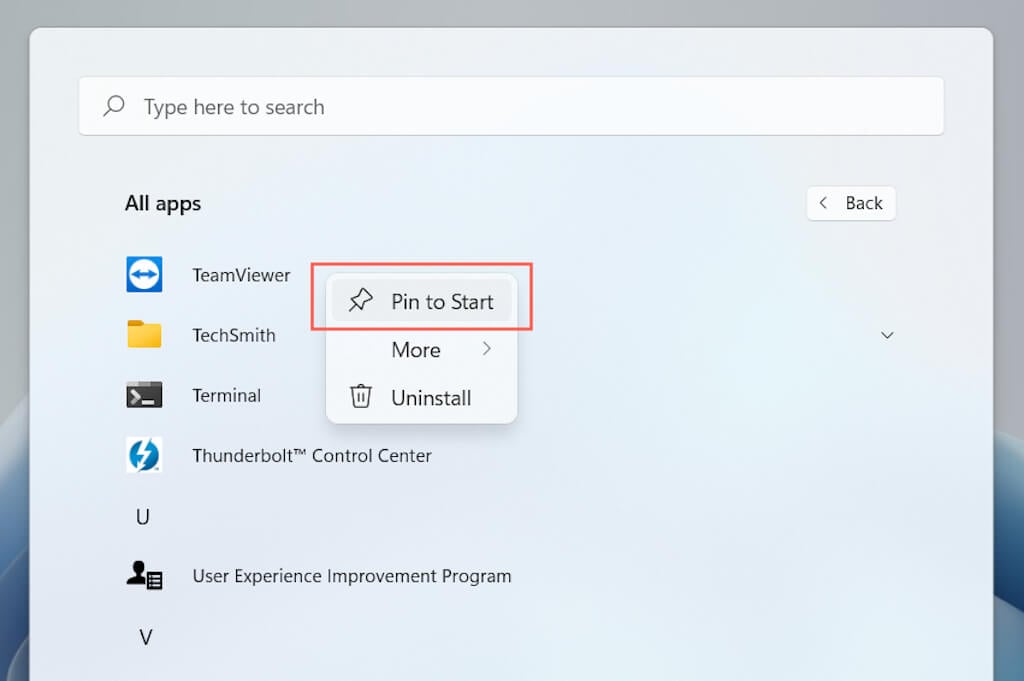Go Back to the pinned apps
The image size is (1024, 681).
851,203
